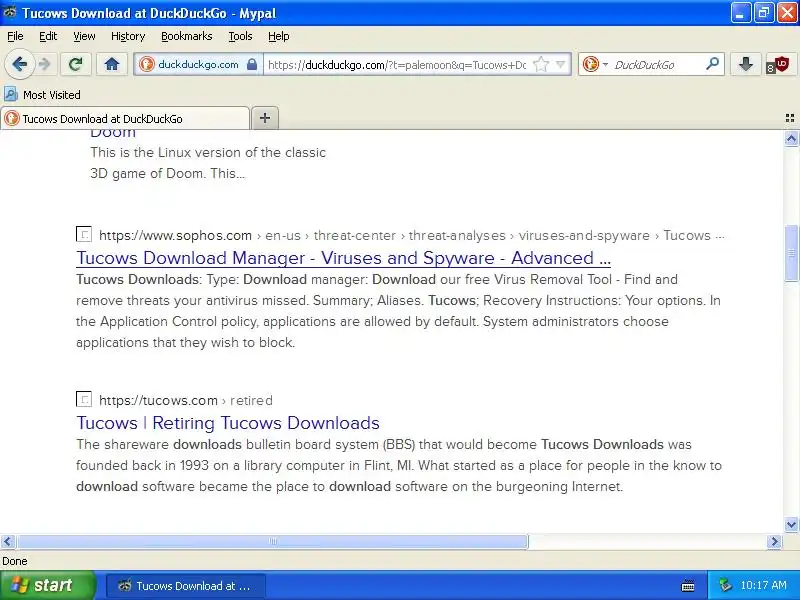
Task: Click the DuckDuckGo site identity icon in the address bar
Action: [x=146, y=64]
